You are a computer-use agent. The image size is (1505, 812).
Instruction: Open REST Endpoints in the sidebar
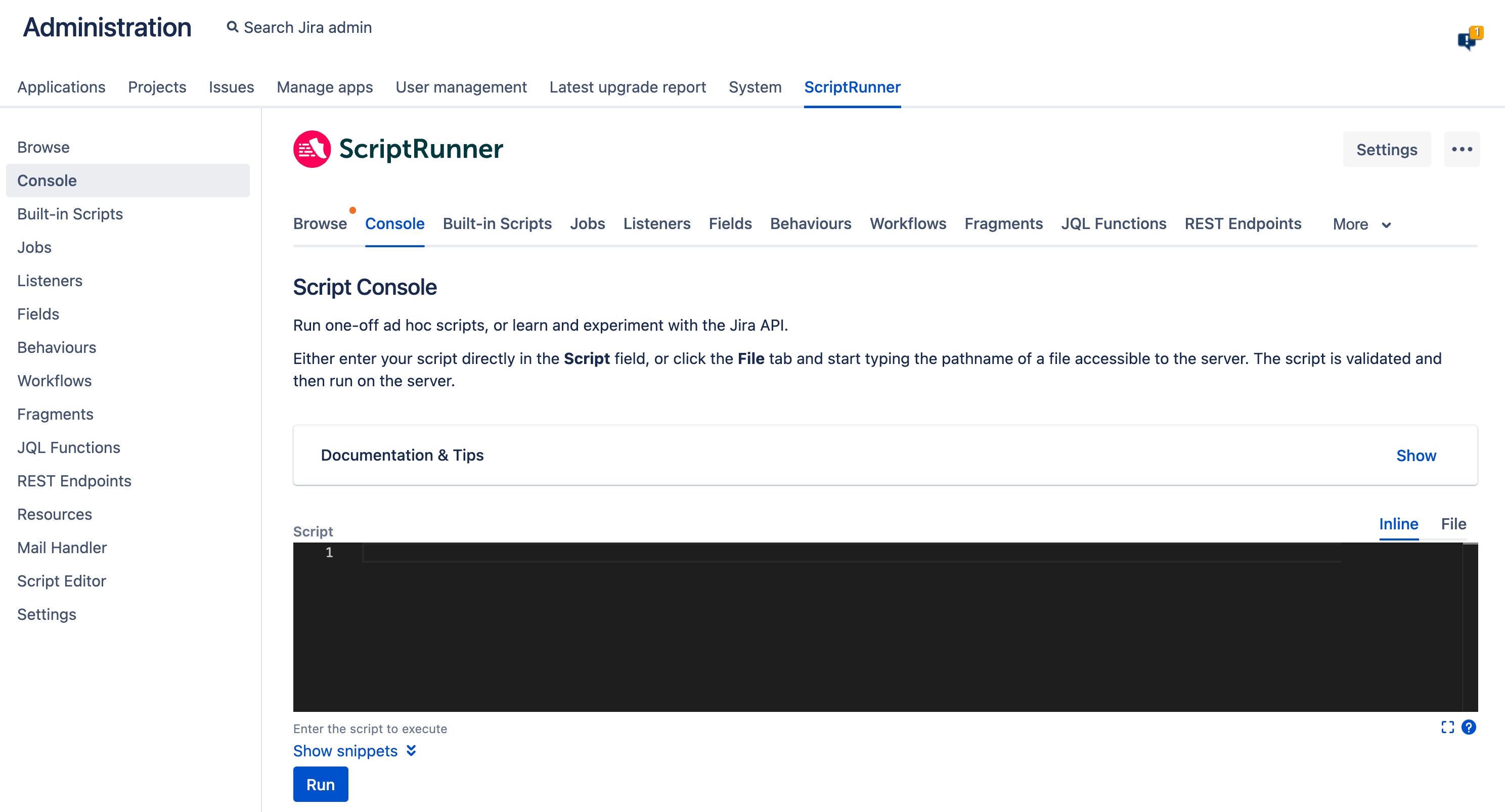(x=127, y=480)
